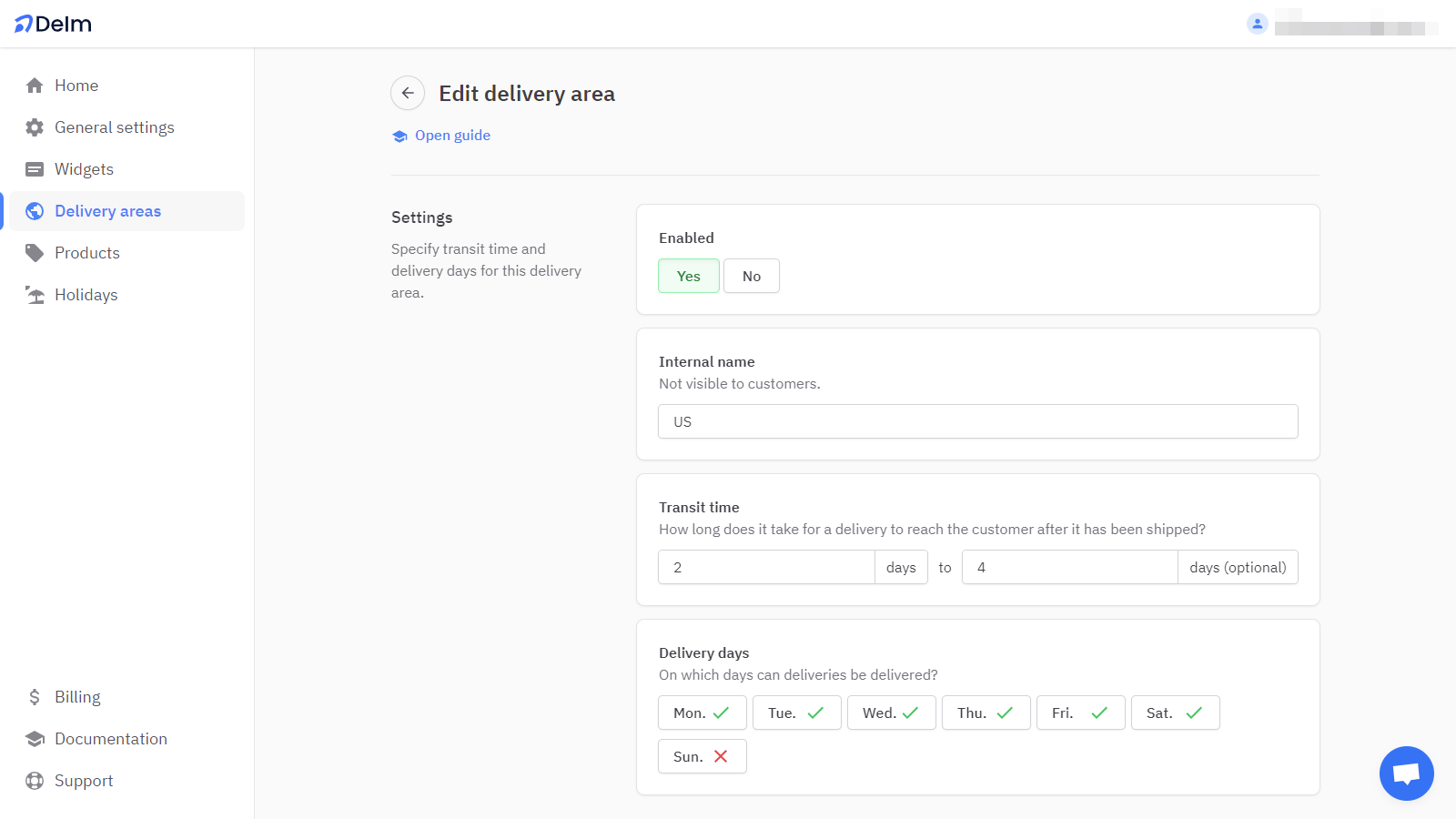This screenshot has width=1456, height=819.
Task: Click the Delm logo in the header
Action: (x=52, y=23)
